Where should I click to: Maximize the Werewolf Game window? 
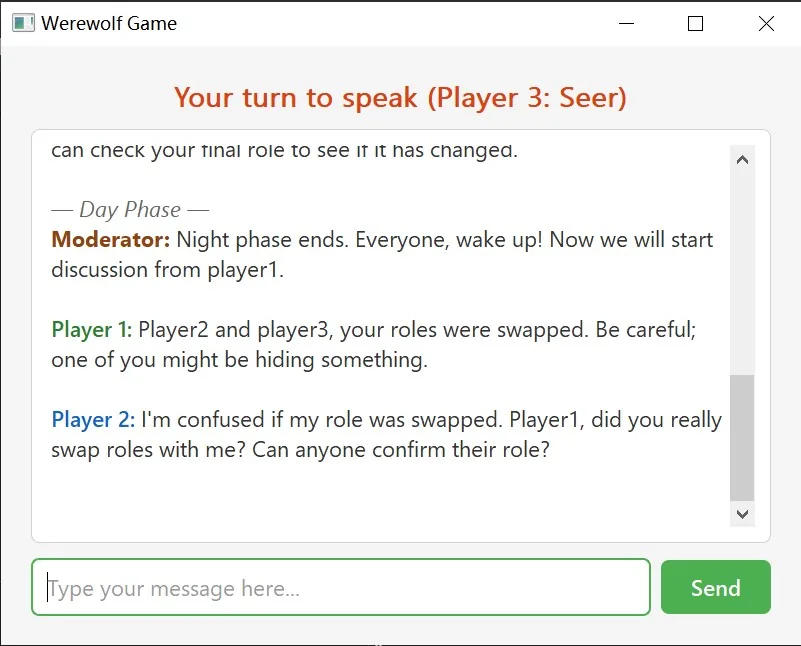(695, 23)
